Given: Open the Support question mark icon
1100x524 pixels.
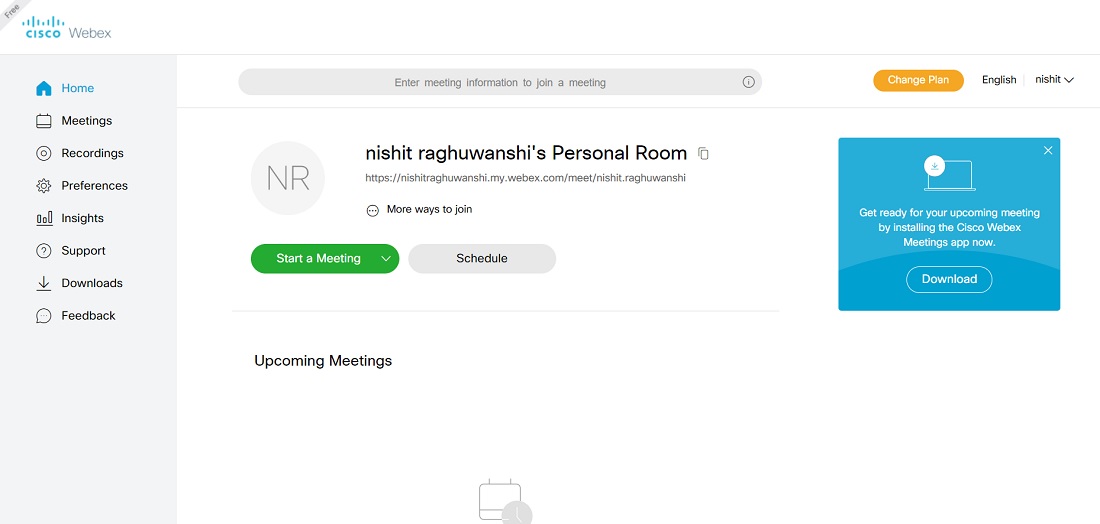Looking at the screenshot, I should [44, 251].
